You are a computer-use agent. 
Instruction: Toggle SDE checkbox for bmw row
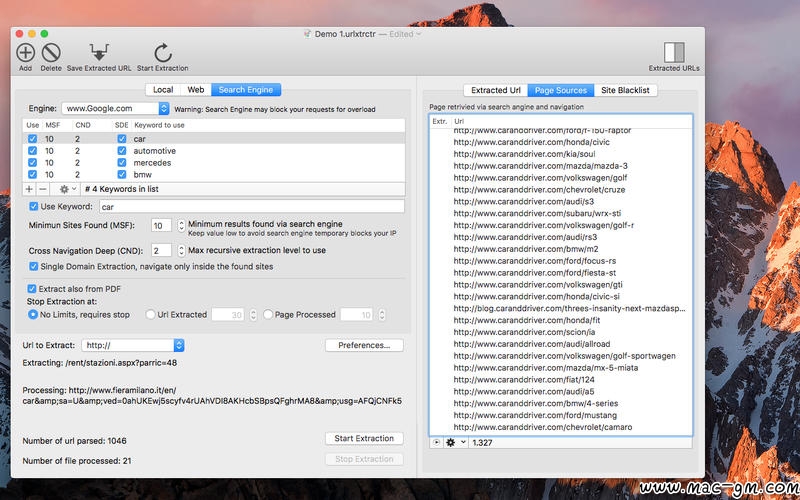pyautogui.click(x=121, y=174)
